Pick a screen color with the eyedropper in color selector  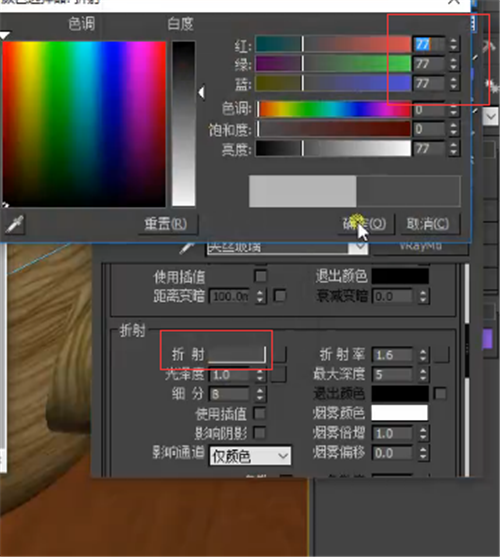tap(15, 225)
